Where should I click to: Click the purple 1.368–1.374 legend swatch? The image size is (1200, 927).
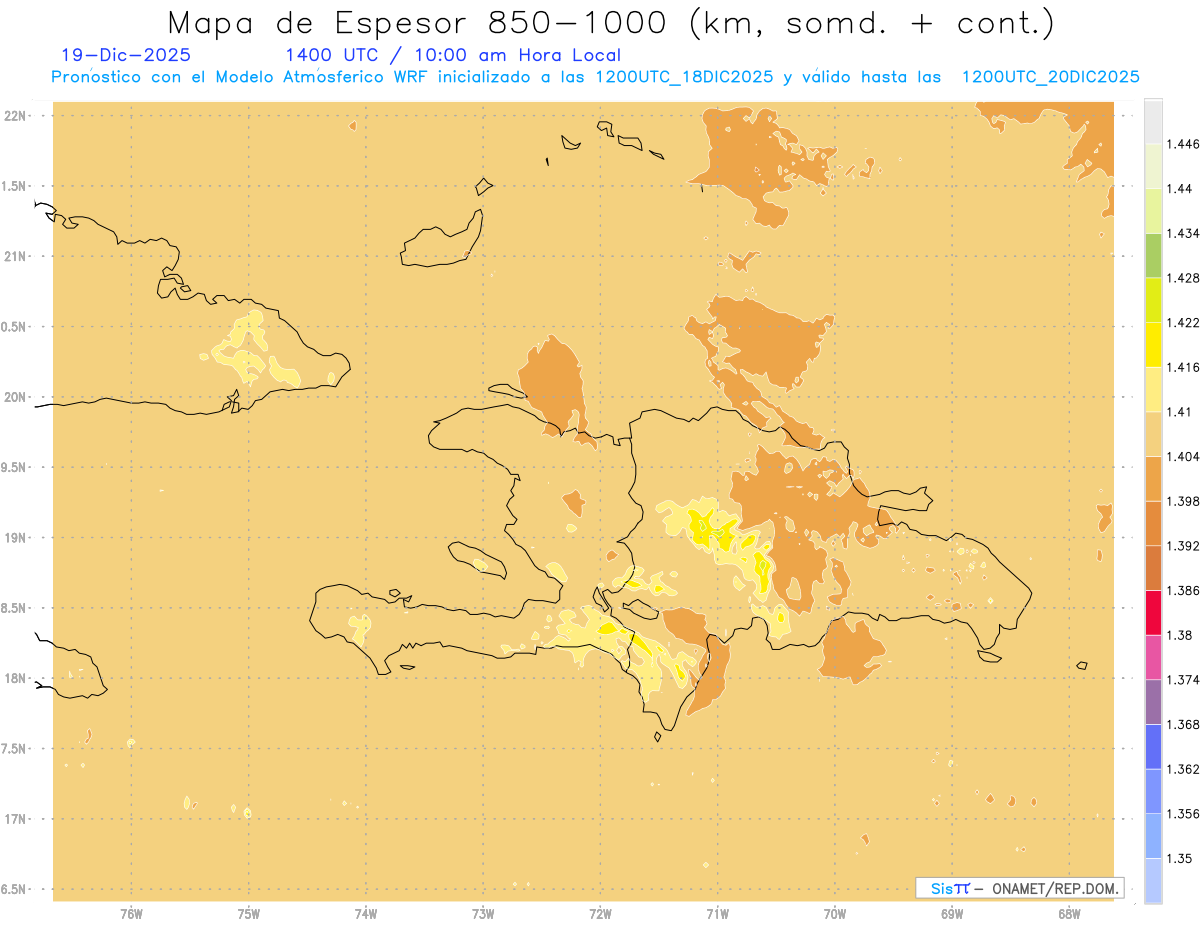pyautogui.click(x=1153, y=702)
